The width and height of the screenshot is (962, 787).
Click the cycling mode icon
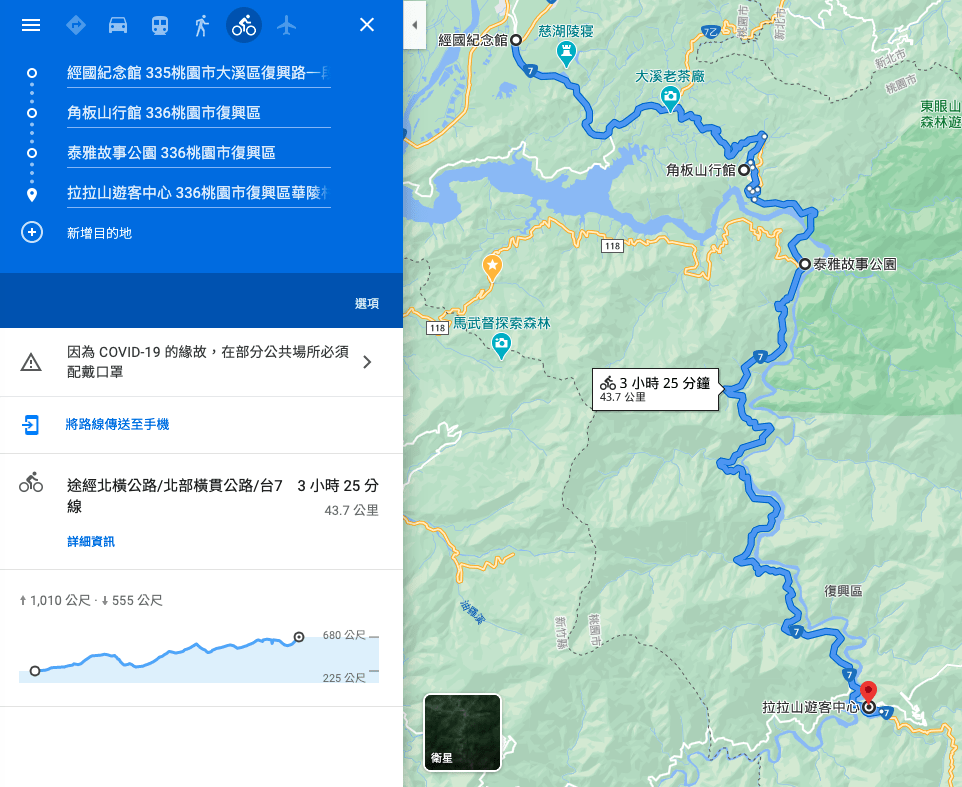[244, 25]
